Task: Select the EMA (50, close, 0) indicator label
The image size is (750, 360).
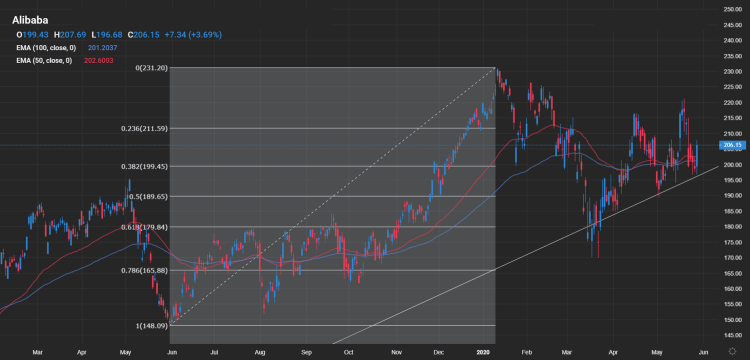Action: click(44, 61)
